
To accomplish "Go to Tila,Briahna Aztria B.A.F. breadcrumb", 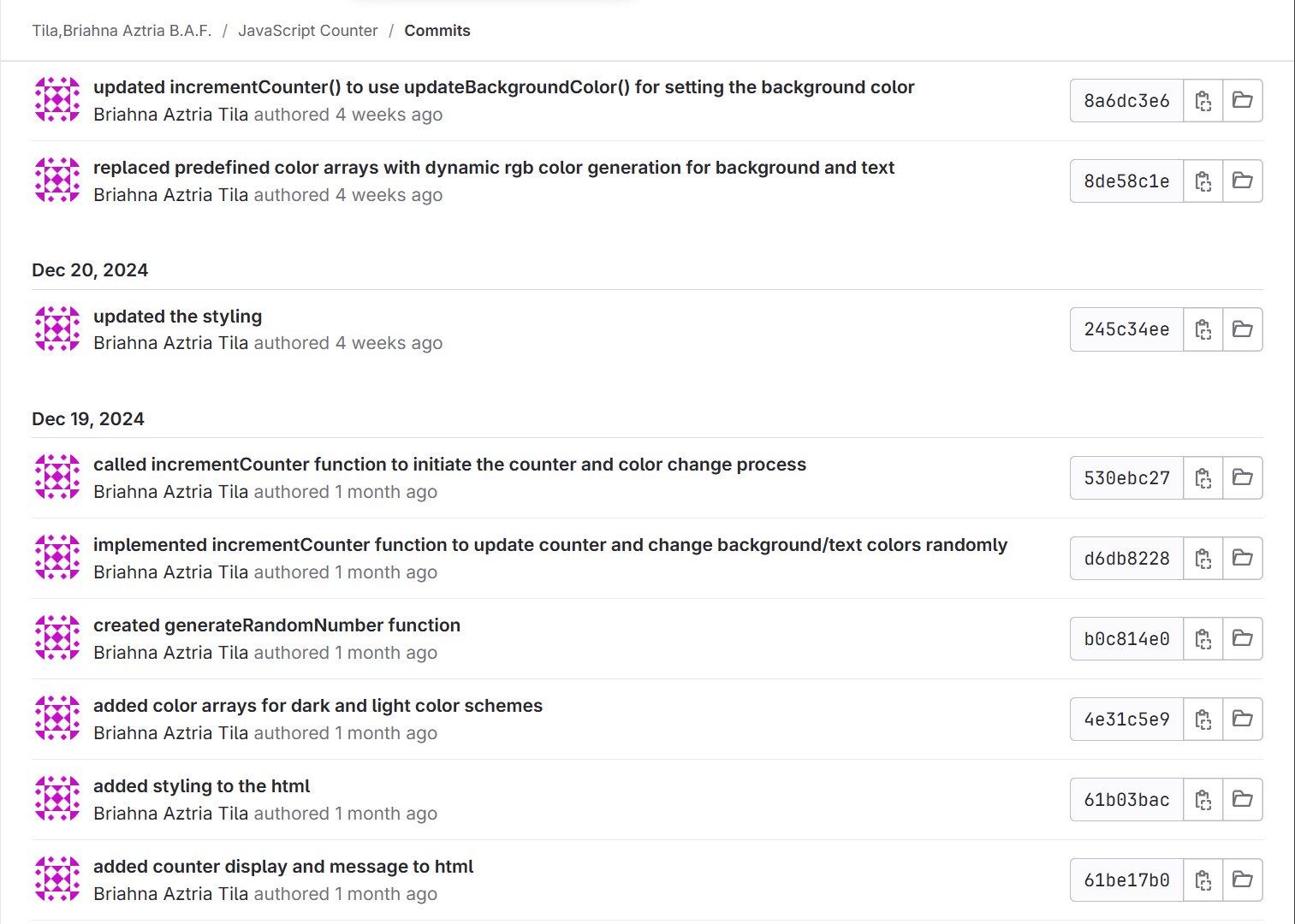I will [x=122, y=31].
